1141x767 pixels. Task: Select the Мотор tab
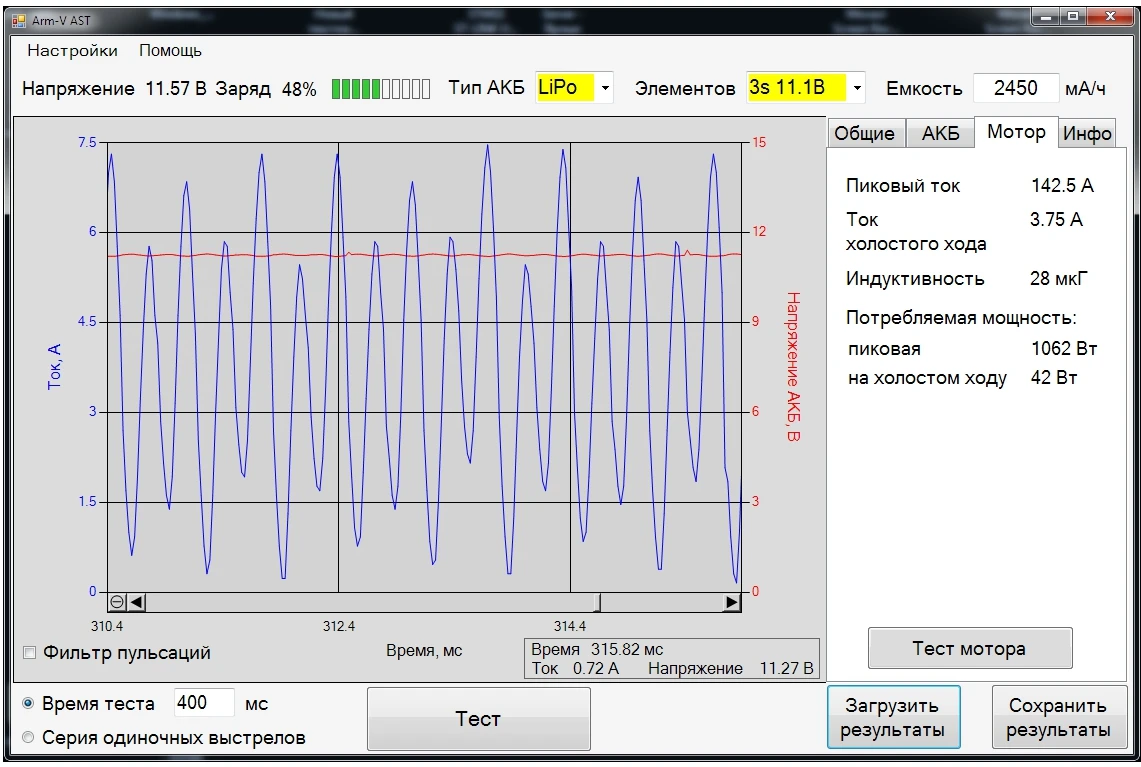click(1016, 132)
